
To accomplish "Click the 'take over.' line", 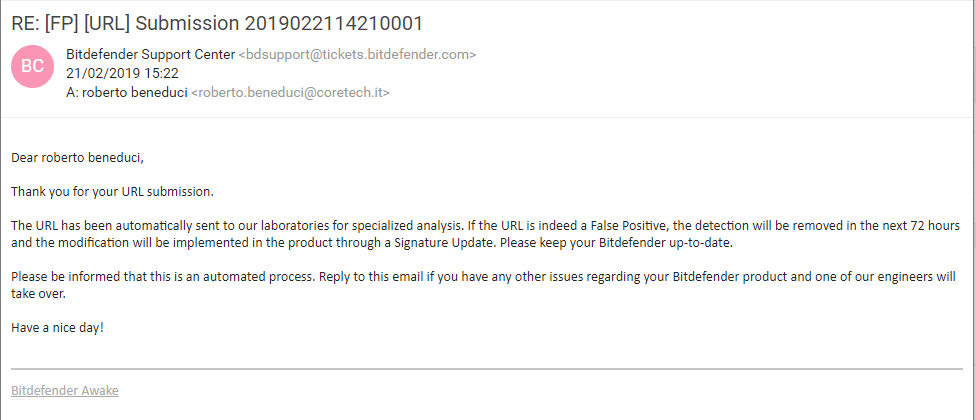I will tap(38, 294).
